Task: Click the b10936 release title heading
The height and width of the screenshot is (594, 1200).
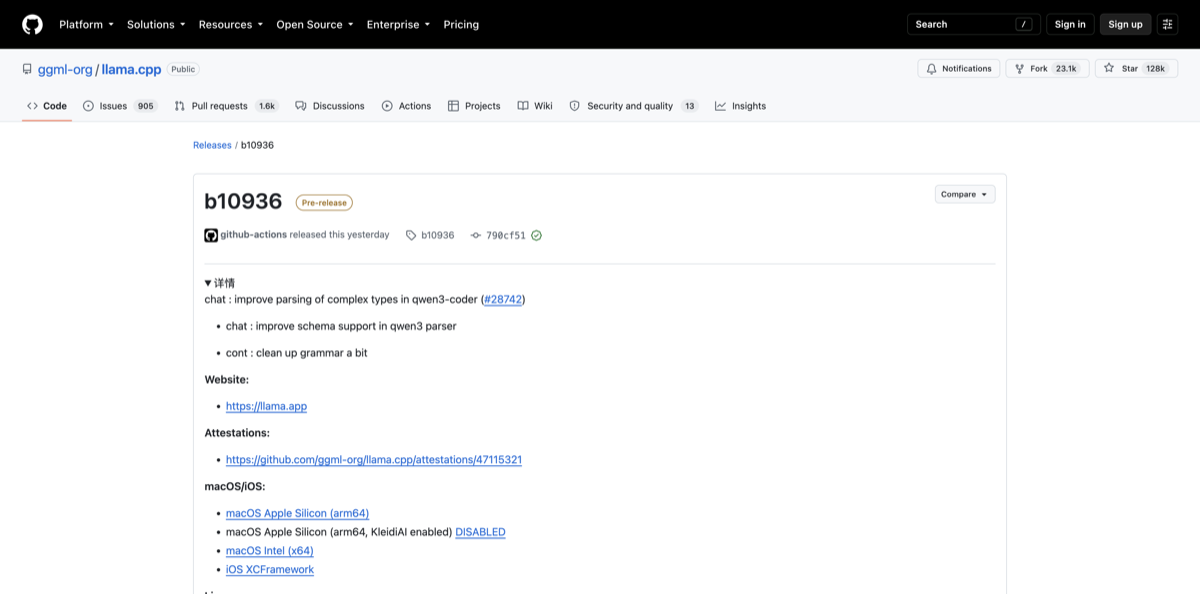Action: coord(243,201)
